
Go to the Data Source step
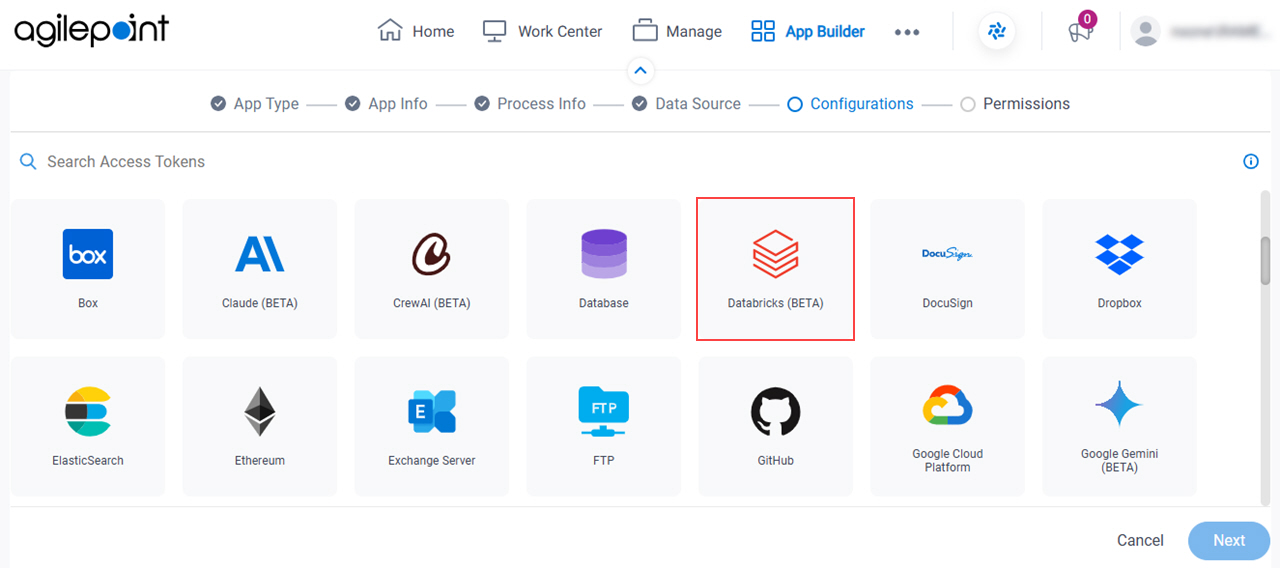(x=687, y=104)
